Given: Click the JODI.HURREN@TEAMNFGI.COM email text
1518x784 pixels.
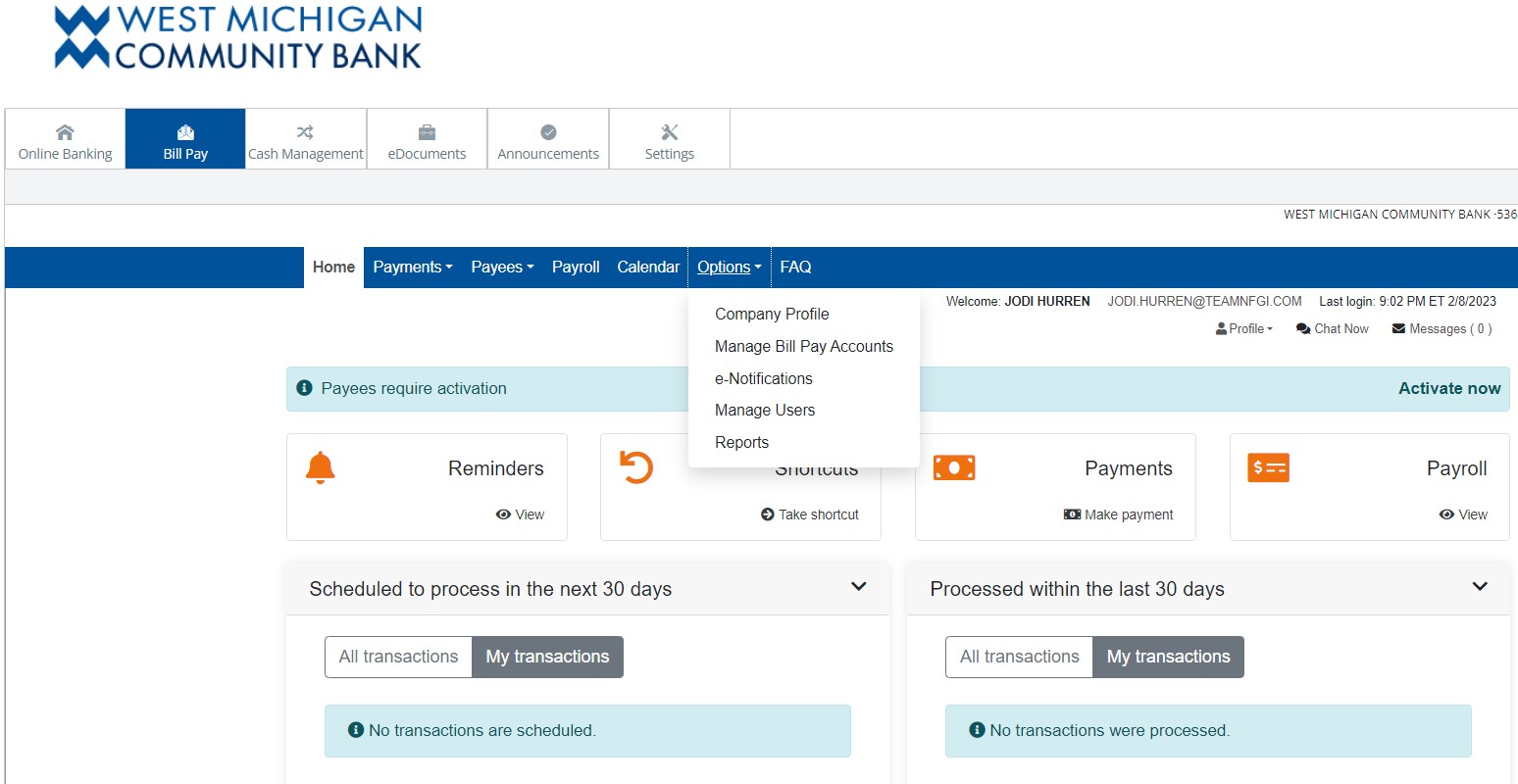Looking at the screenshot, I should pyautogui.click(x=1205, y=302).
